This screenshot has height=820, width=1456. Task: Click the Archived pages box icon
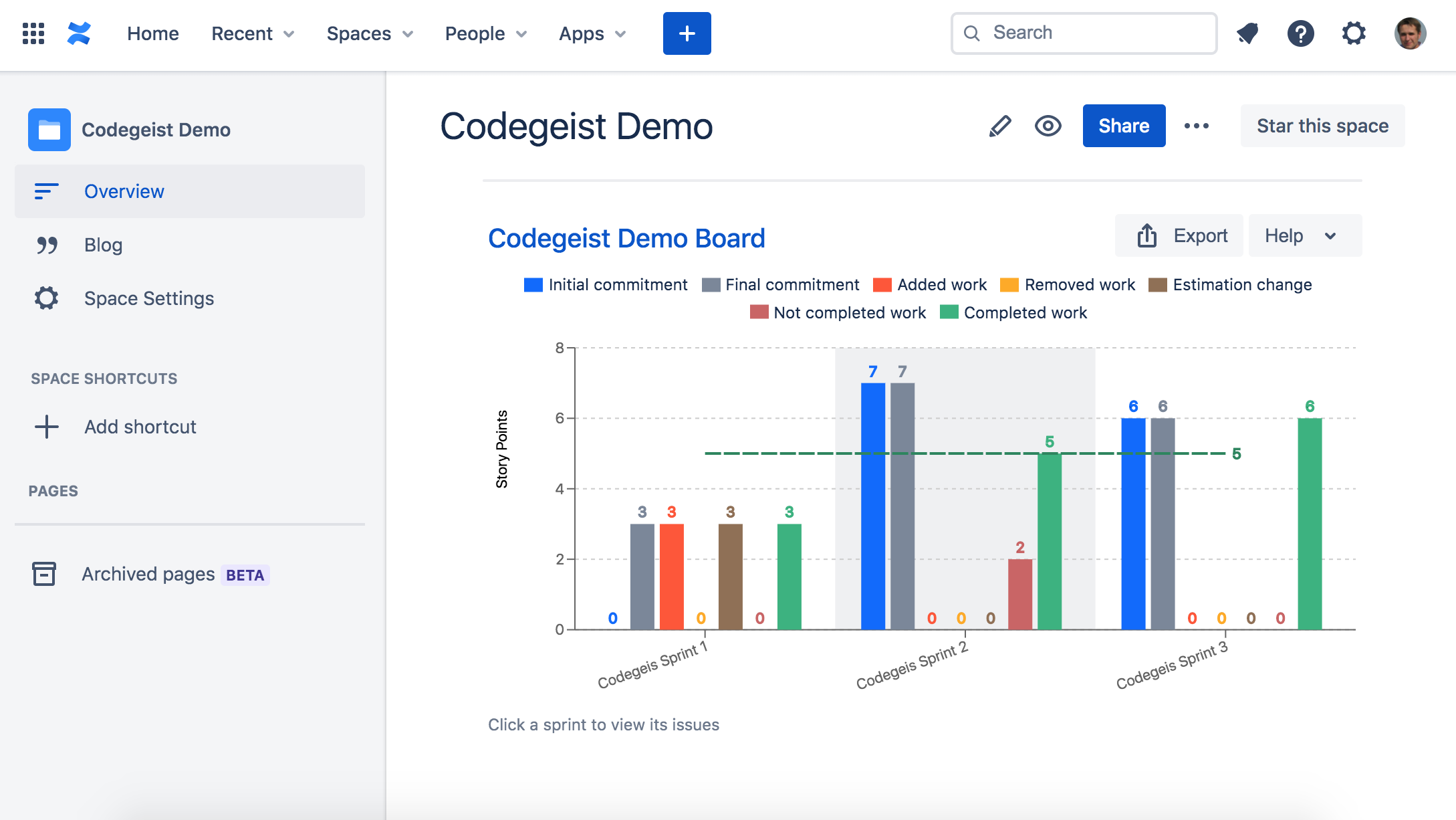click(44, 574)
